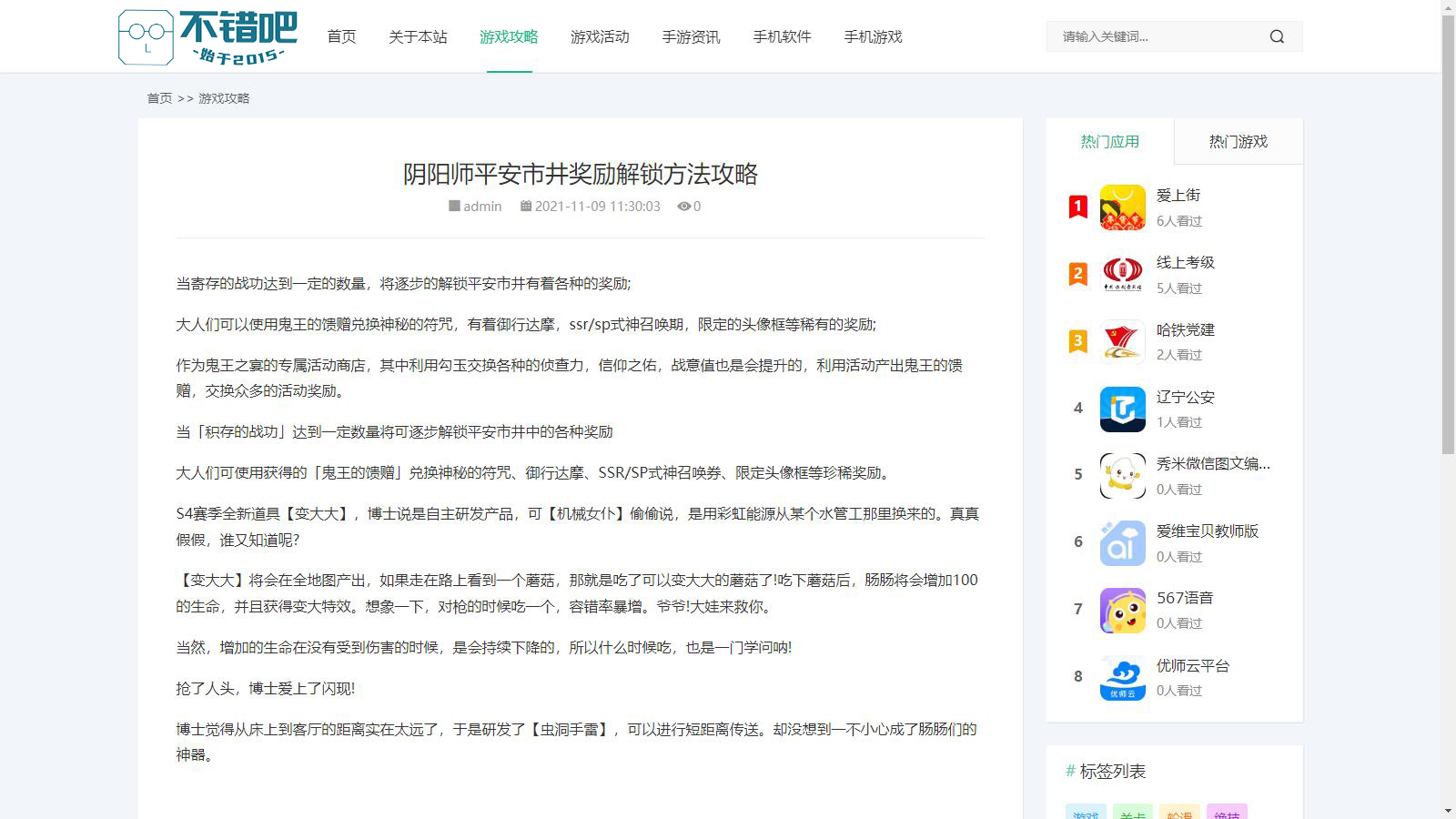Open the 线上考级 app icon
The image size is (1456, 819).
click(x=1122, y=274)
